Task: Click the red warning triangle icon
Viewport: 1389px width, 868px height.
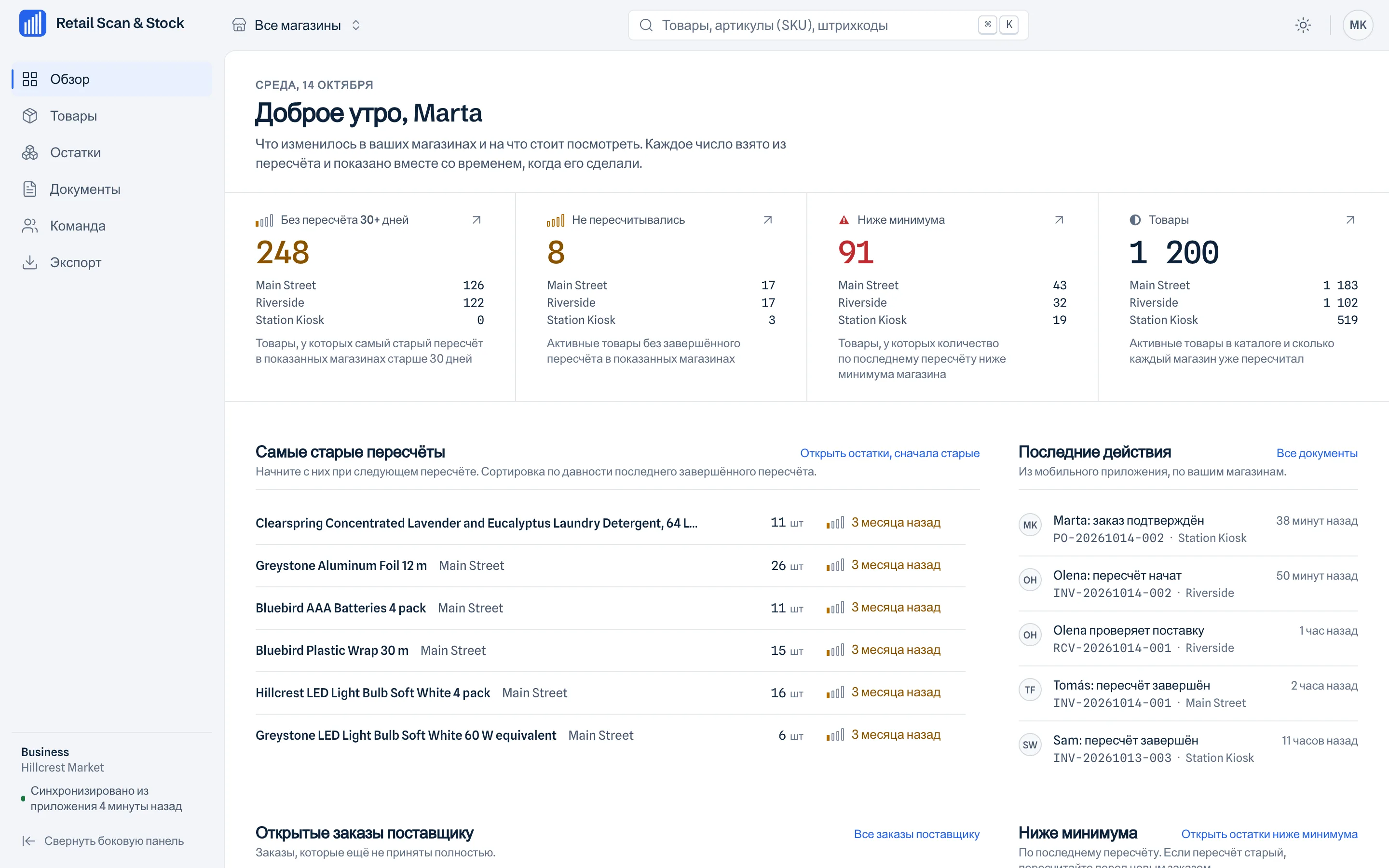Action: tap(844, 220)
